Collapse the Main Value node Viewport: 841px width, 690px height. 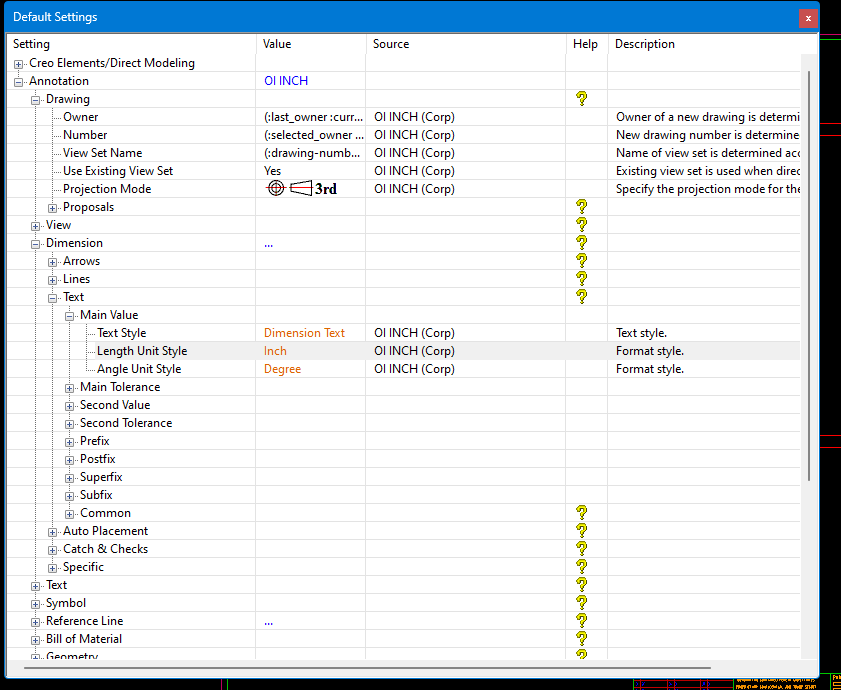coord(69,314)
